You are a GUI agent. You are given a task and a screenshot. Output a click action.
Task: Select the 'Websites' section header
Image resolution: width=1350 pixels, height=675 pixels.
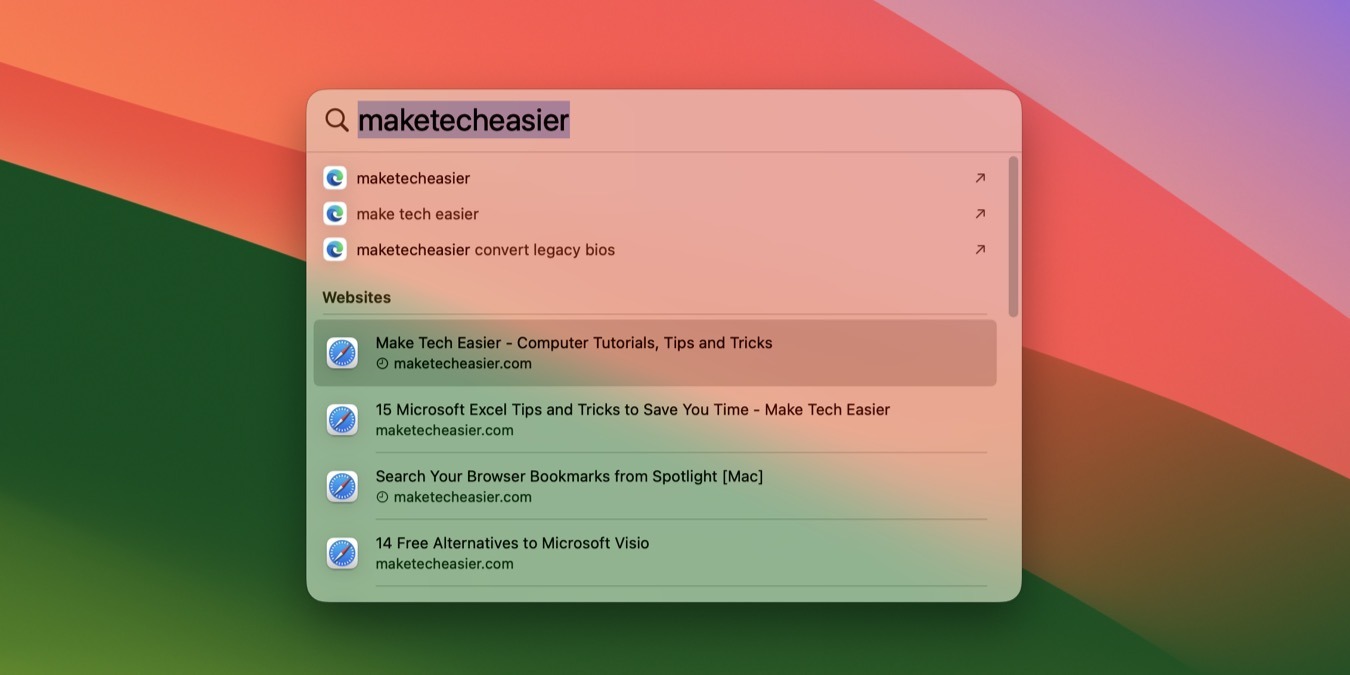356,297
